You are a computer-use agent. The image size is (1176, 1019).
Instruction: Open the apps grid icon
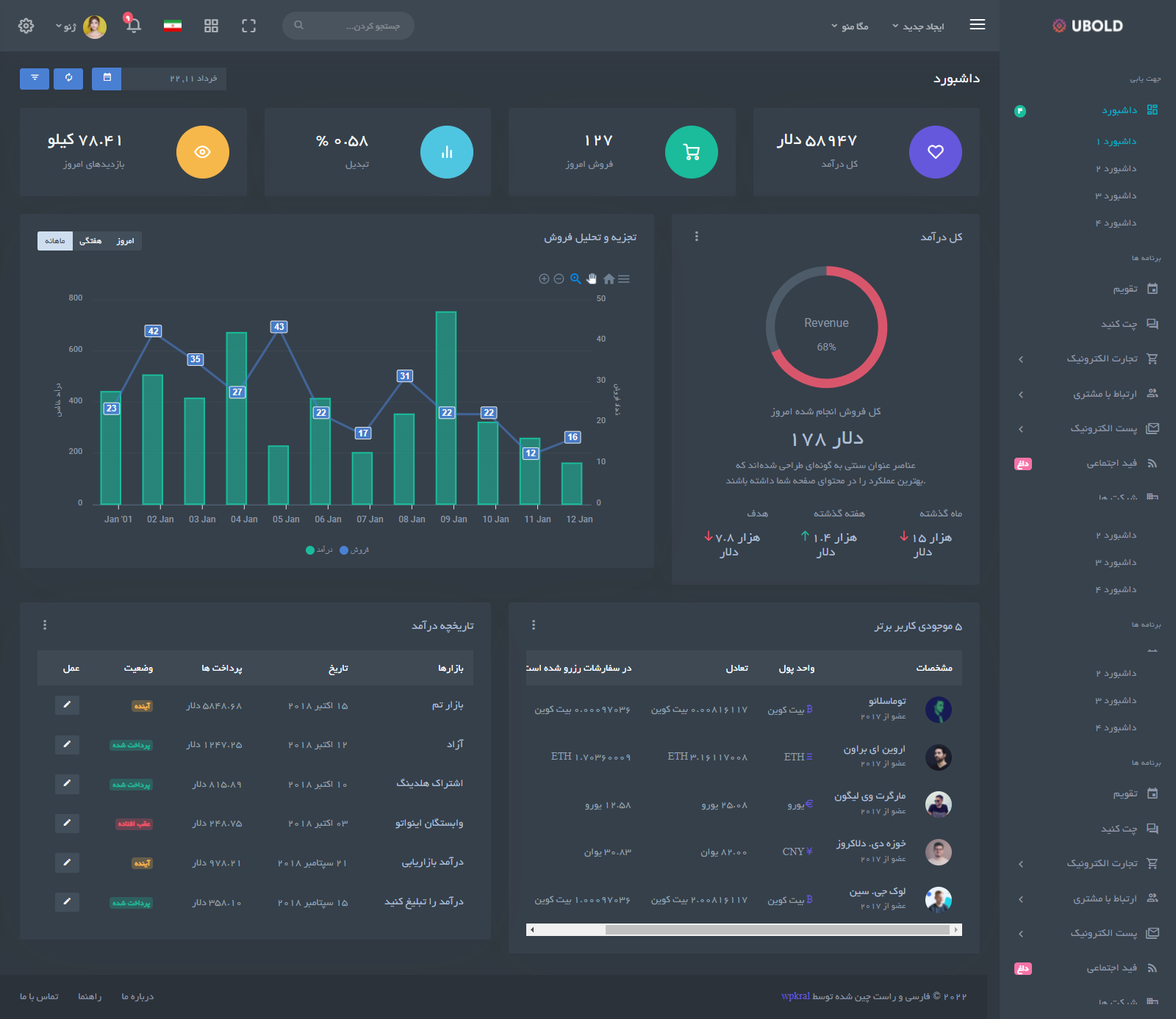tap(211, 26)
